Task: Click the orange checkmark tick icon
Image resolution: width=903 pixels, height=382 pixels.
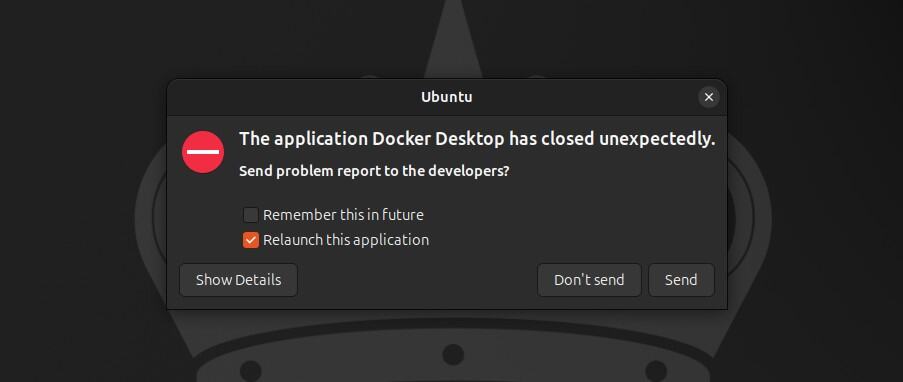Action: pyautogui.click(x=251, y=240)
